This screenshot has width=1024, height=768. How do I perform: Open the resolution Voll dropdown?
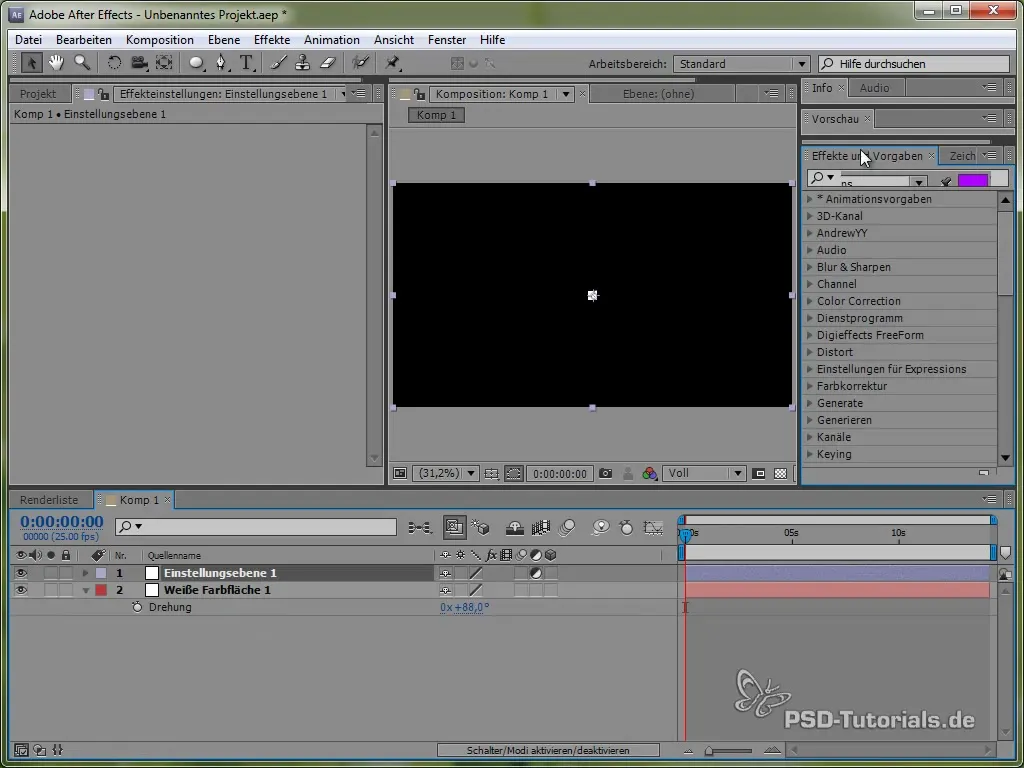click(x=704, y=473)
